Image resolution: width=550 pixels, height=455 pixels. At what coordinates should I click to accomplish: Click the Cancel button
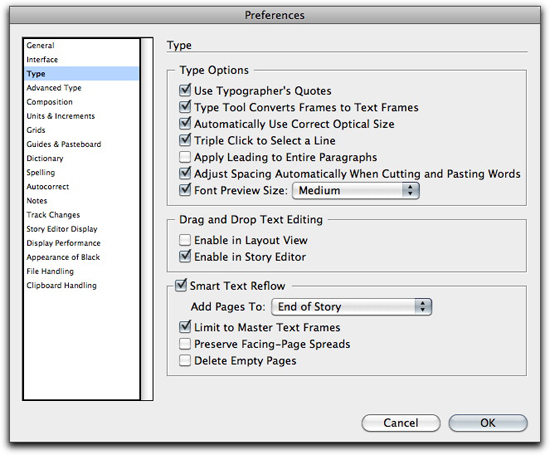tap(401, 423)
